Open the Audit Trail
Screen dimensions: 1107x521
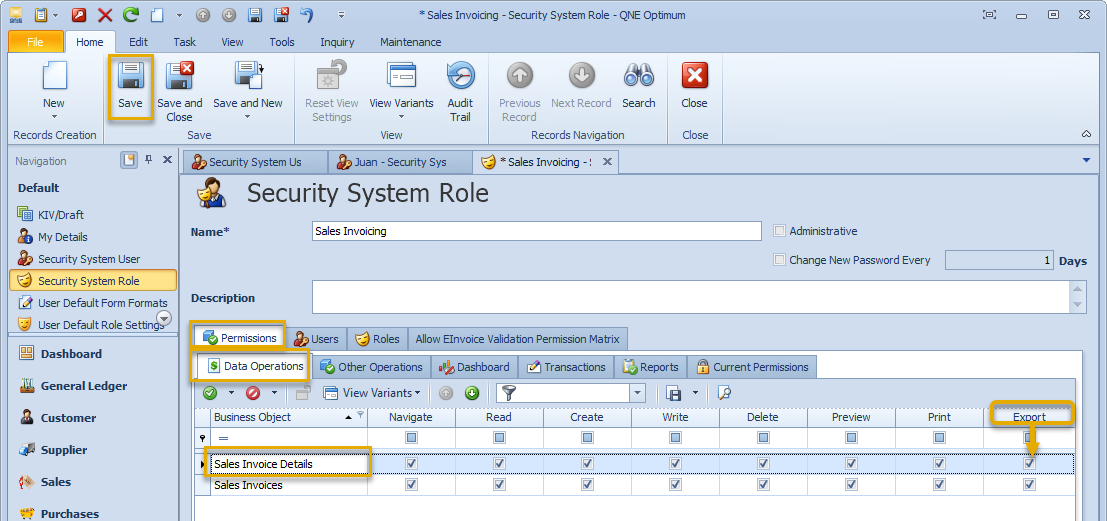[x=460, y=92]
